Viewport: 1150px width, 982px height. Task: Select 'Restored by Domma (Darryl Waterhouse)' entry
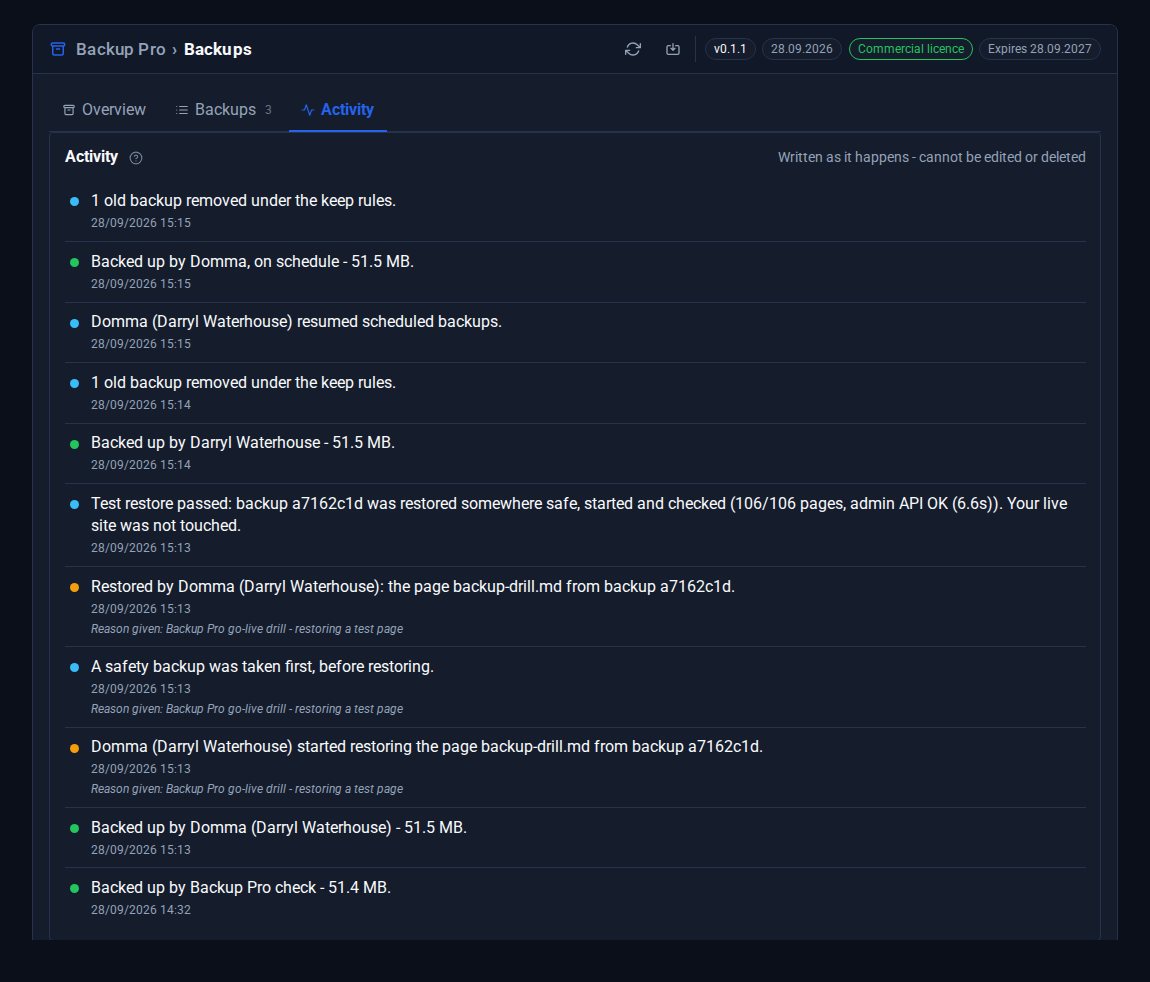(x=575, y=607)
